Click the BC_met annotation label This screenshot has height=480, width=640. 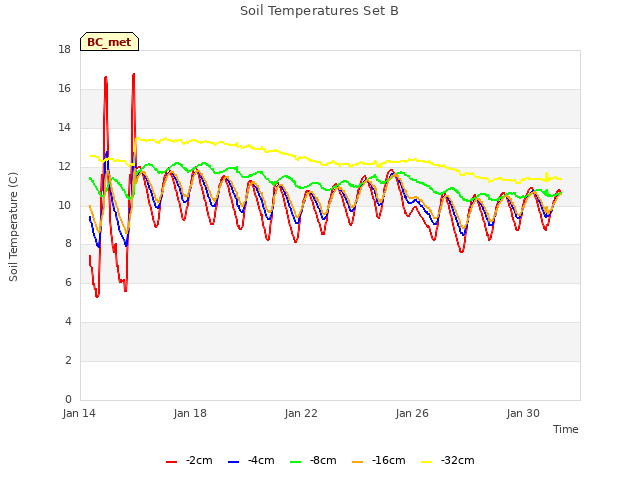(109, 42)
